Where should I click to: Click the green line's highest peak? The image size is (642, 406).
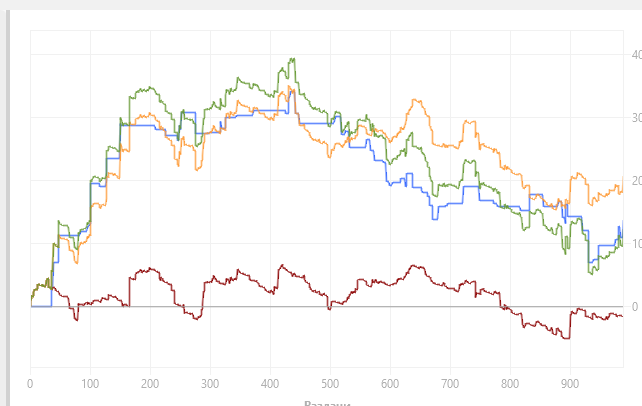coord(292,59)
